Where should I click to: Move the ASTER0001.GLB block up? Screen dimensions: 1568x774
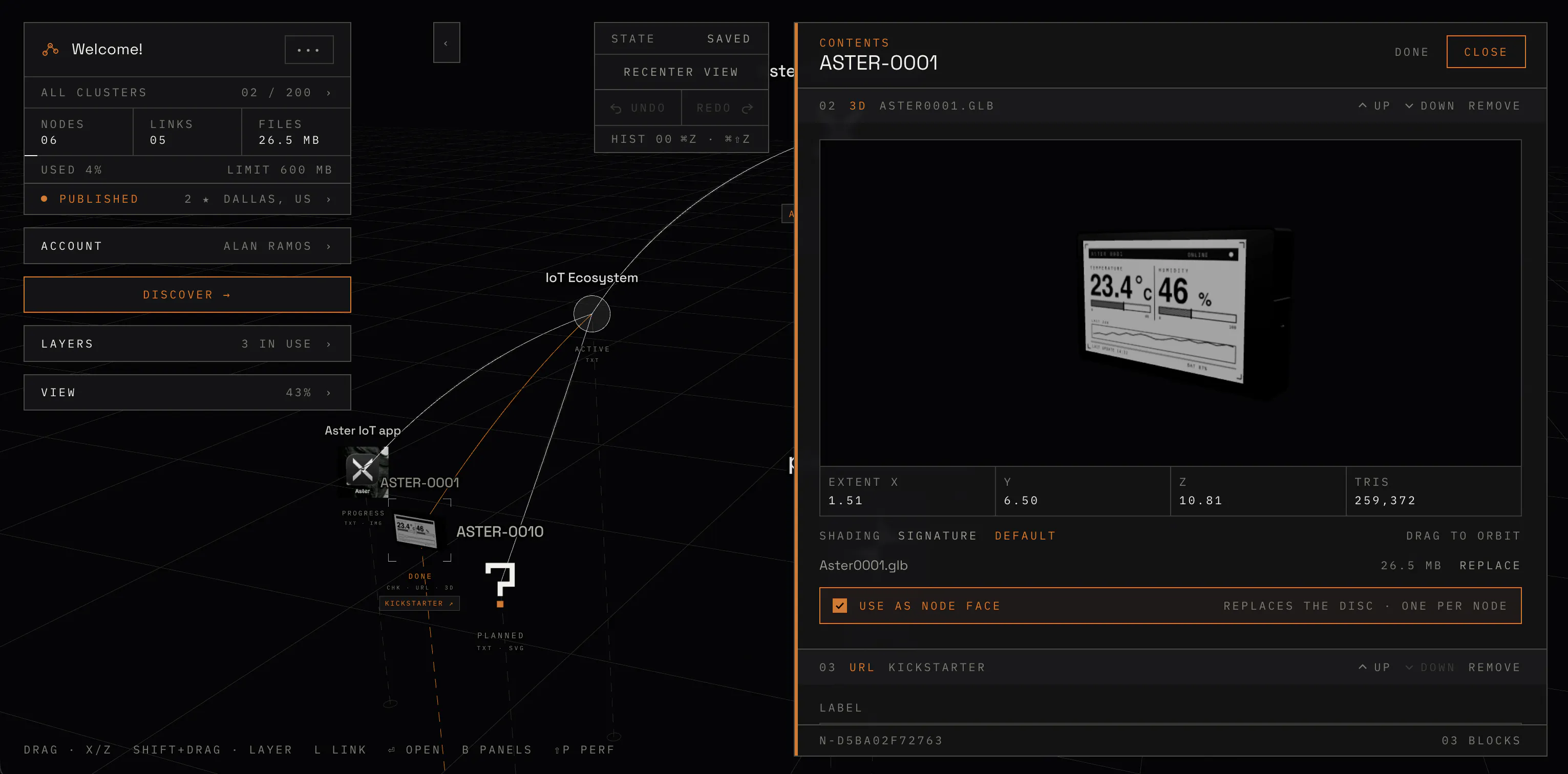coord(1374,106)
